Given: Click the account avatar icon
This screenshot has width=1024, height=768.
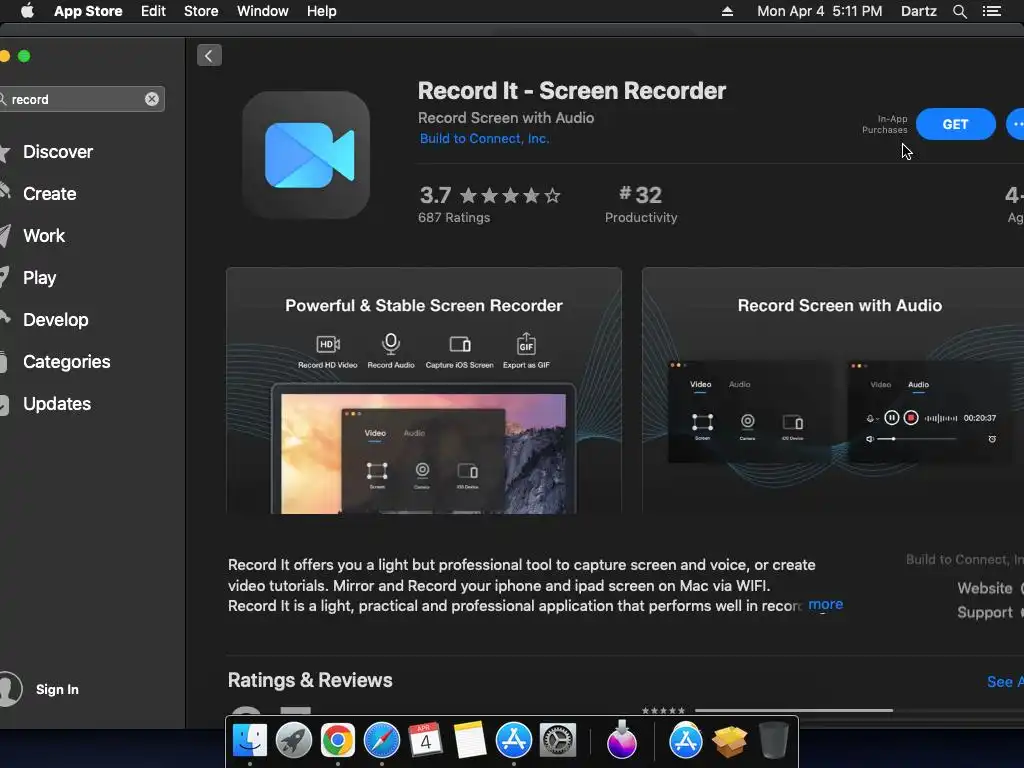Looking at the screenshot, I should point(9,689).
